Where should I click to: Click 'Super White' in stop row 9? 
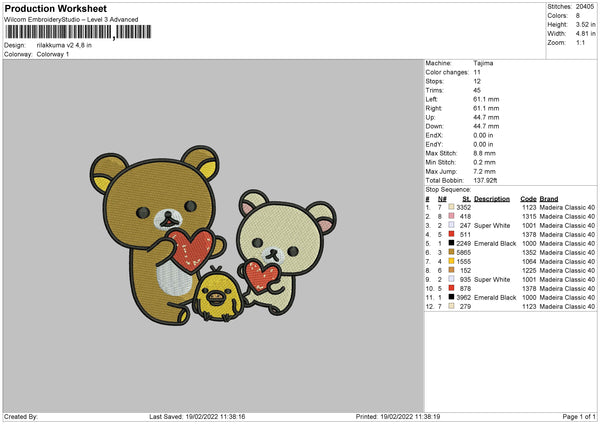click(492, 279)
